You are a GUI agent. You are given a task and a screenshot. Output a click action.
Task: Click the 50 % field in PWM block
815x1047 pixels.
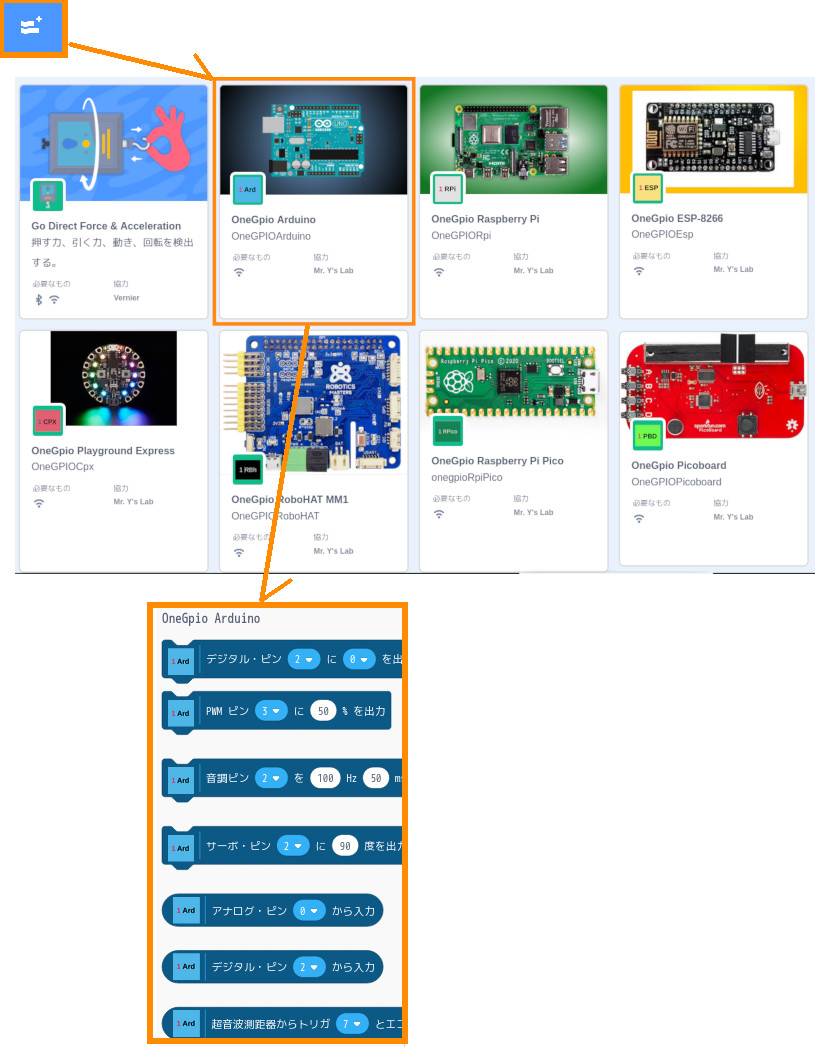(323, 711)
